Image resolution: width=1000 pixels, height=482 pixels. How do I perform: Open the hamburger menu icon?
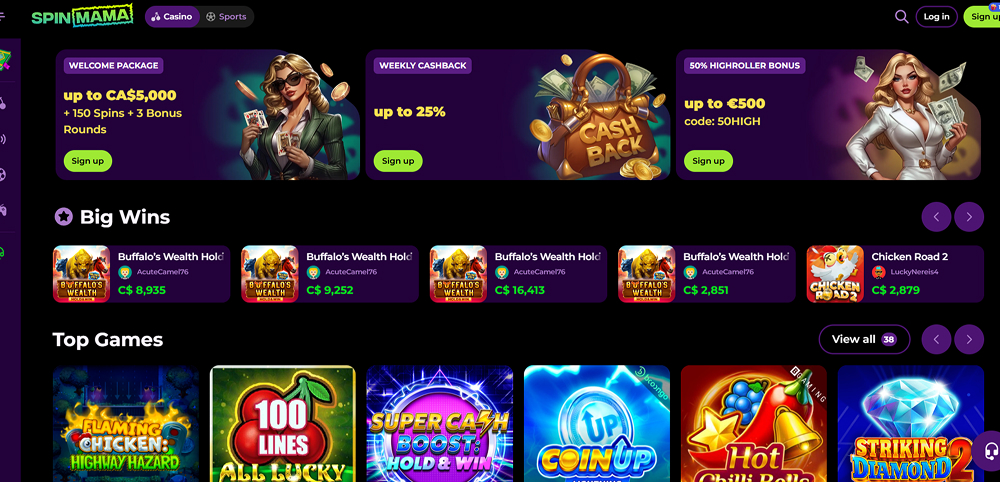[x=2, y=17]
